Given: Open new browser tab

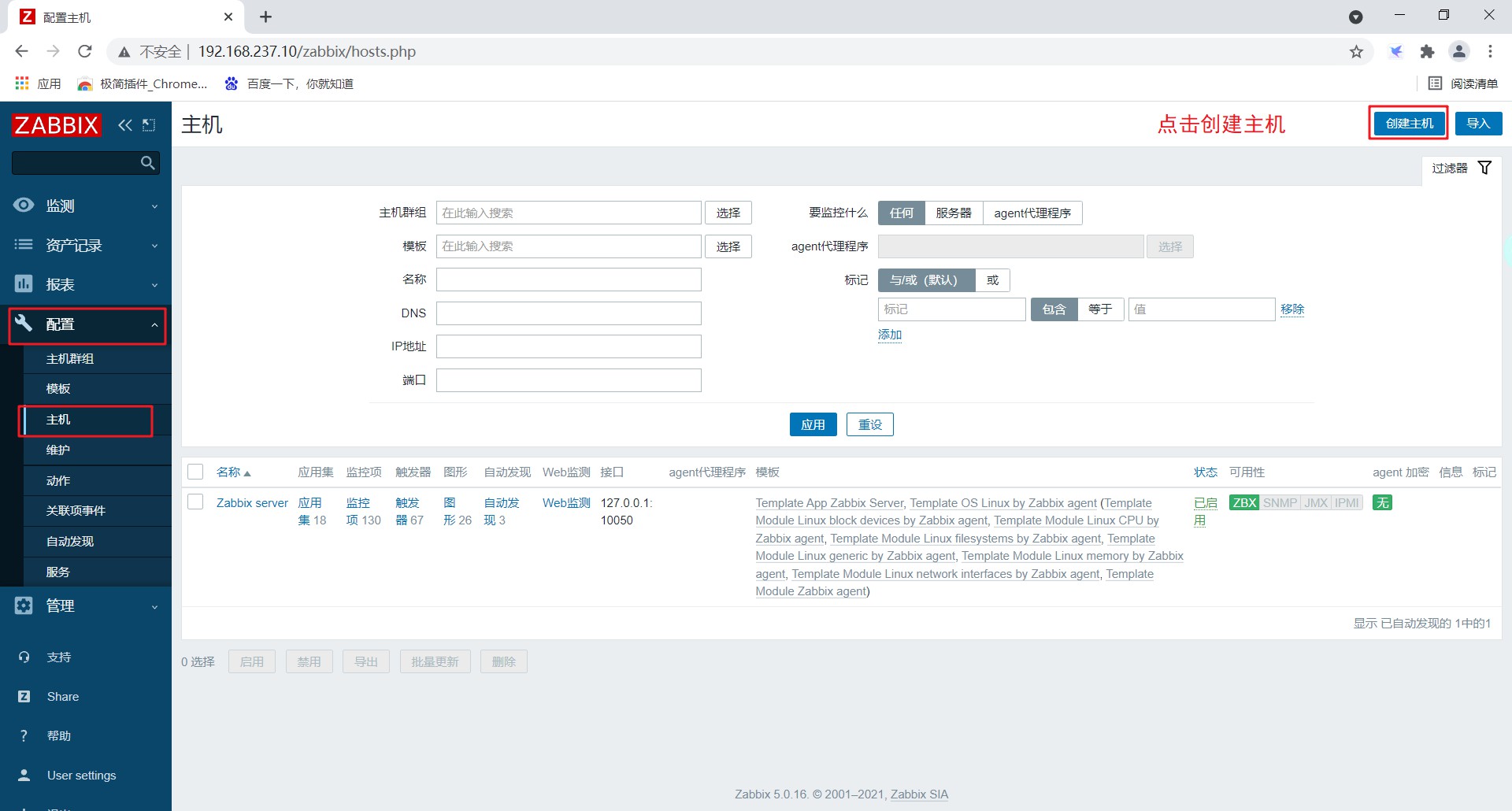Looking at the screenshot, I should pyautogui.click(x=266, y=17).
